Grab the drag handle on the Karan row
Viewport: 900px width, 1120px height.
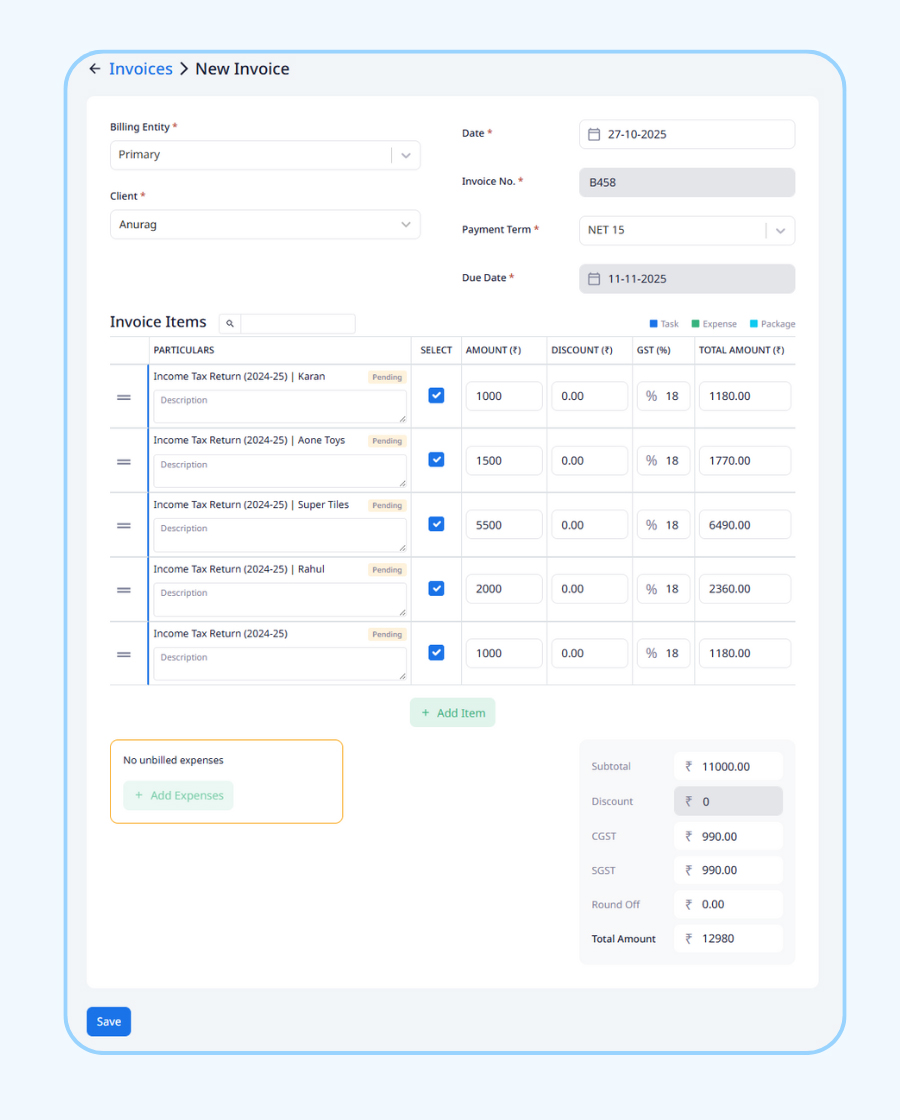(x=124, y=397)
